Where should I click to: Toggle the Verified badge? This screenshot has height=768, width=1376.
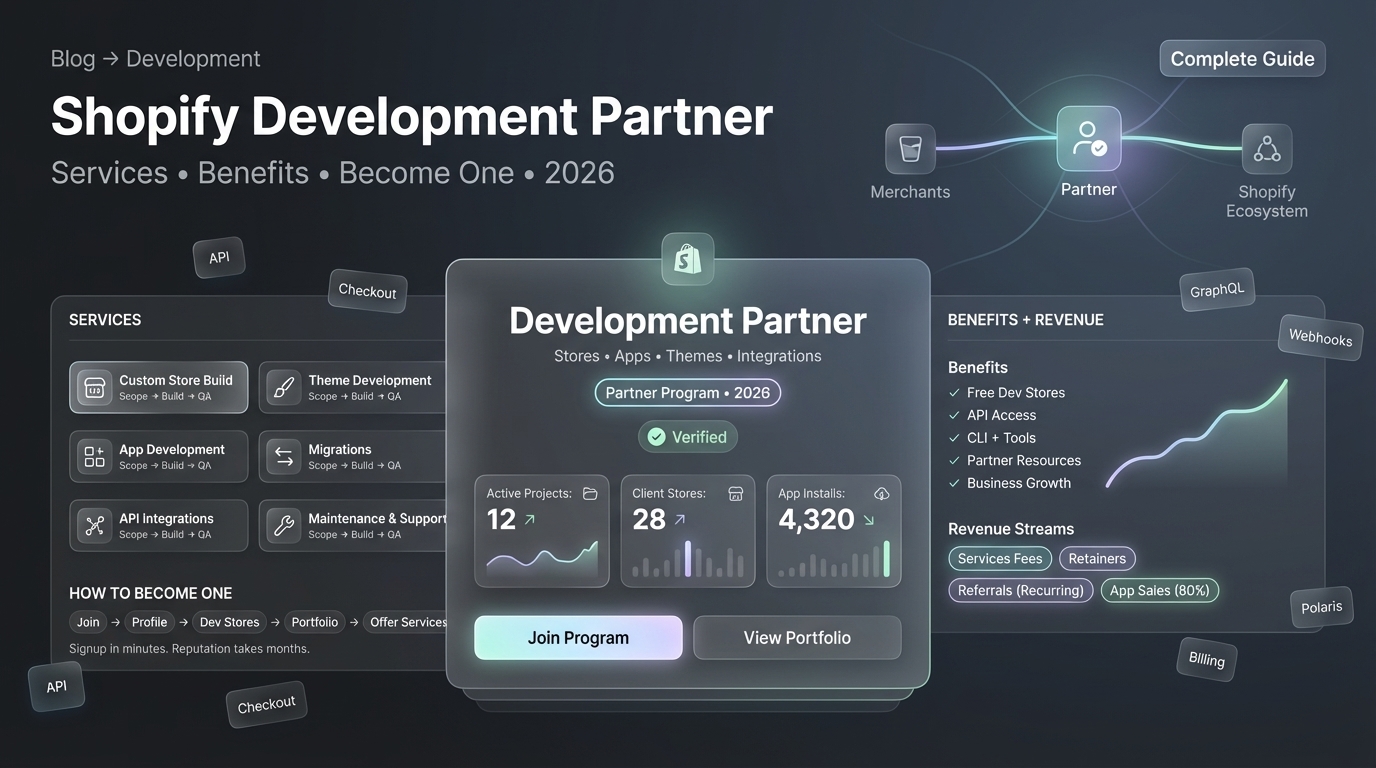[x=688, y=436]
